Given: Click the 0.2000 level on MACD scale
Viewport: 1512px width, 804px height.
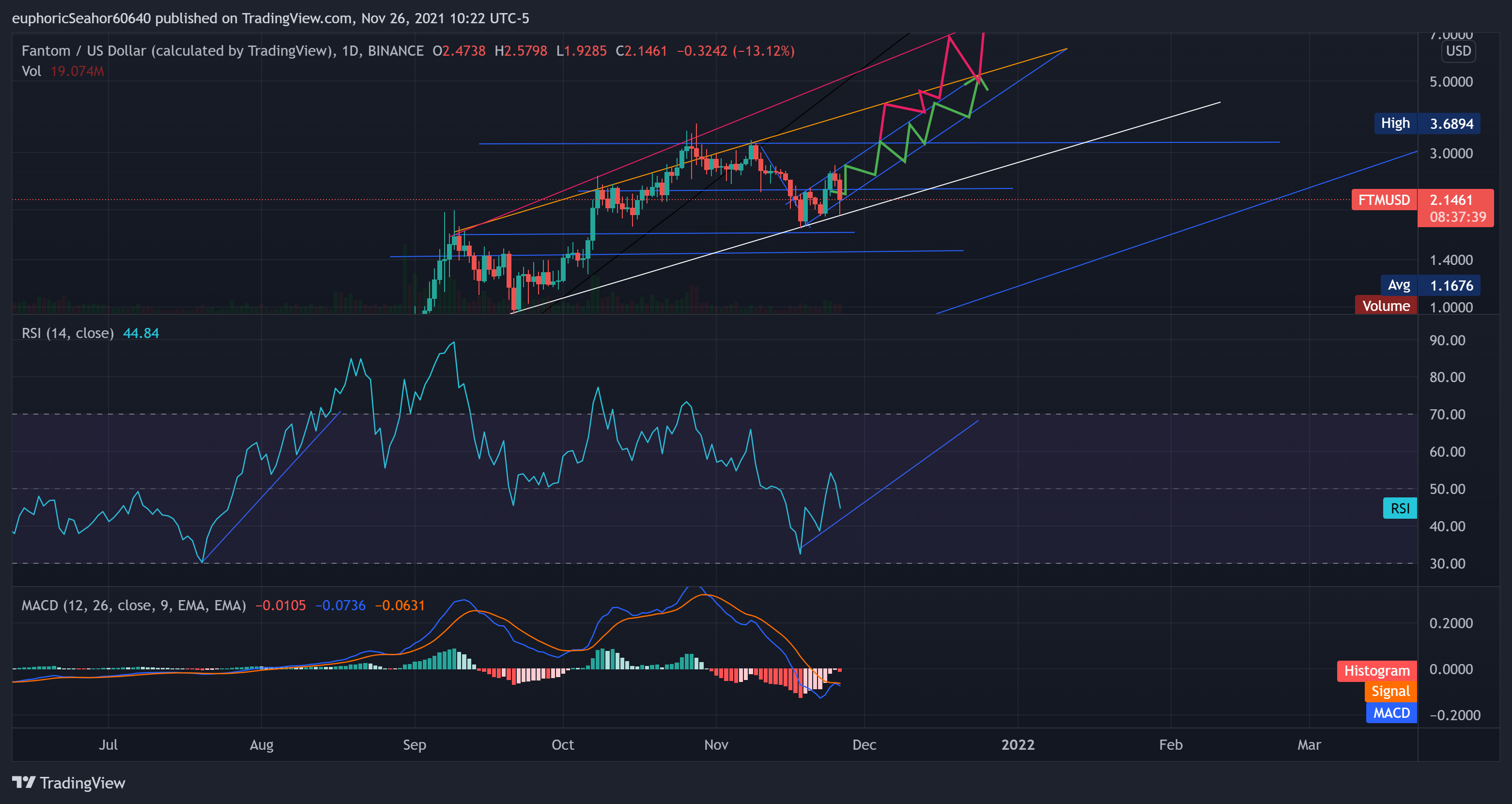Looking at the screenshot, I should 1451,623.
